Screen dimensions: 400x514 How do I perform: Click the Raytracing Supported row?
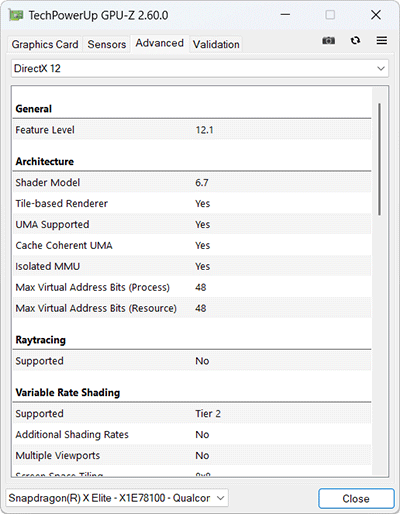coord(192,361)
